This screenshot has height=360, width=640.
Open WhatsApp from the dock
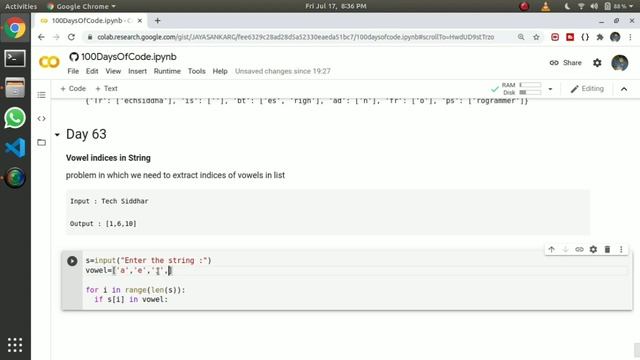[15, 118]
